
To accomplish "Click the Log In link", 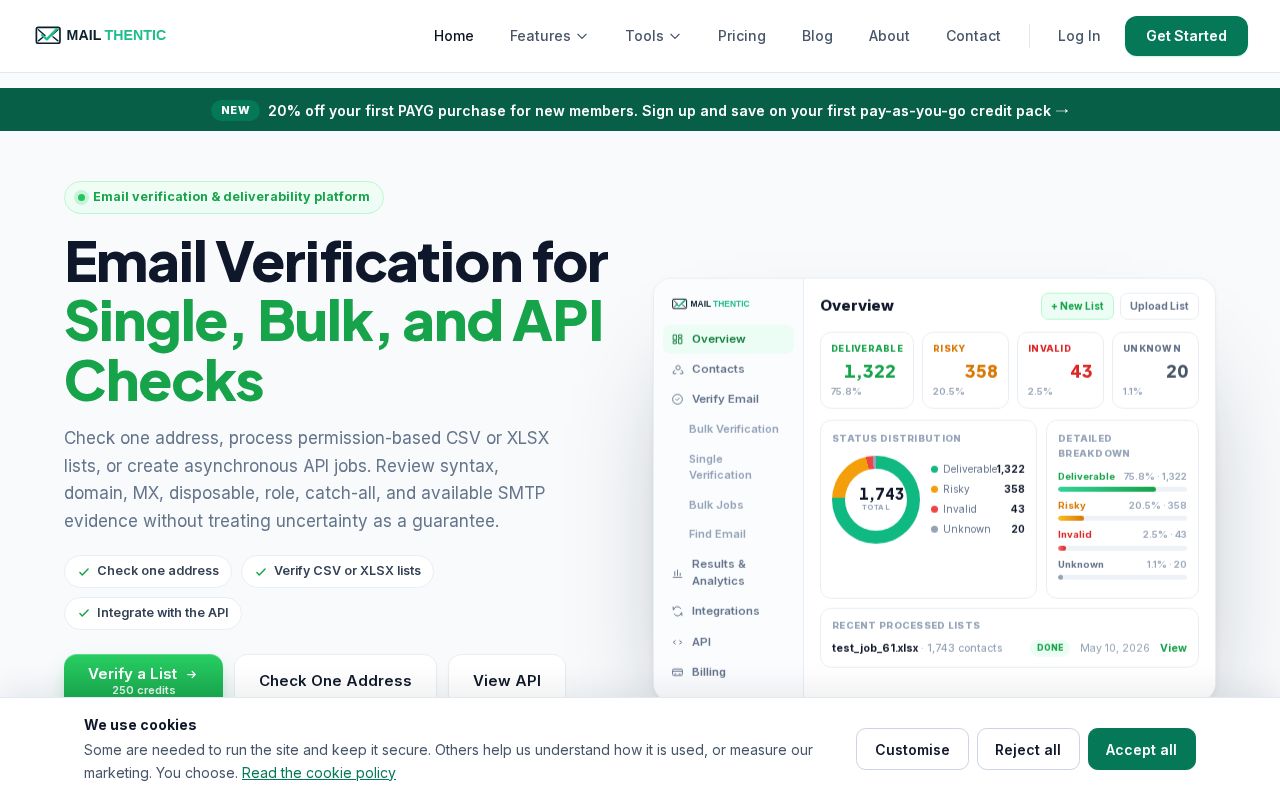I will coord(1079,36).
